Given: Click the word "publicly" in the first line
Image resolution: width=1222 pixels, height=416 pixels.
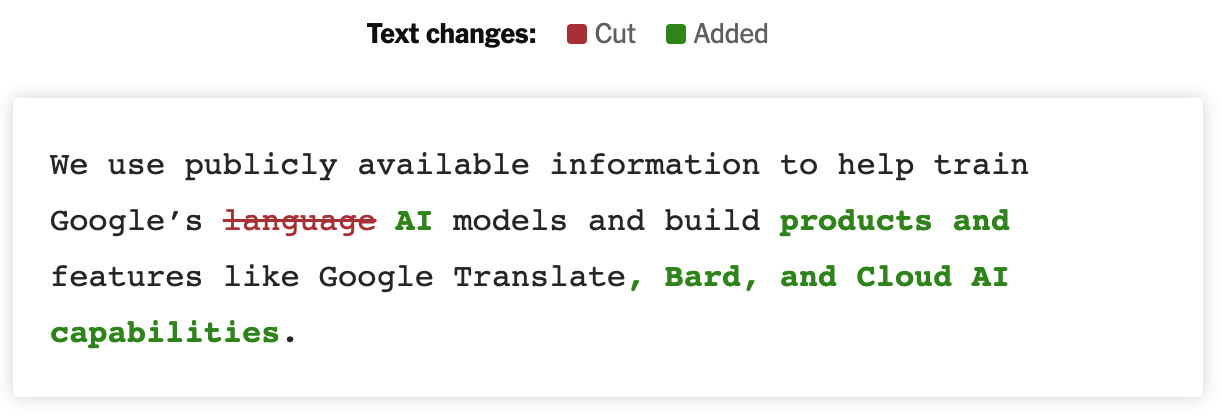Looking at the screenshot, I should 260,164.
